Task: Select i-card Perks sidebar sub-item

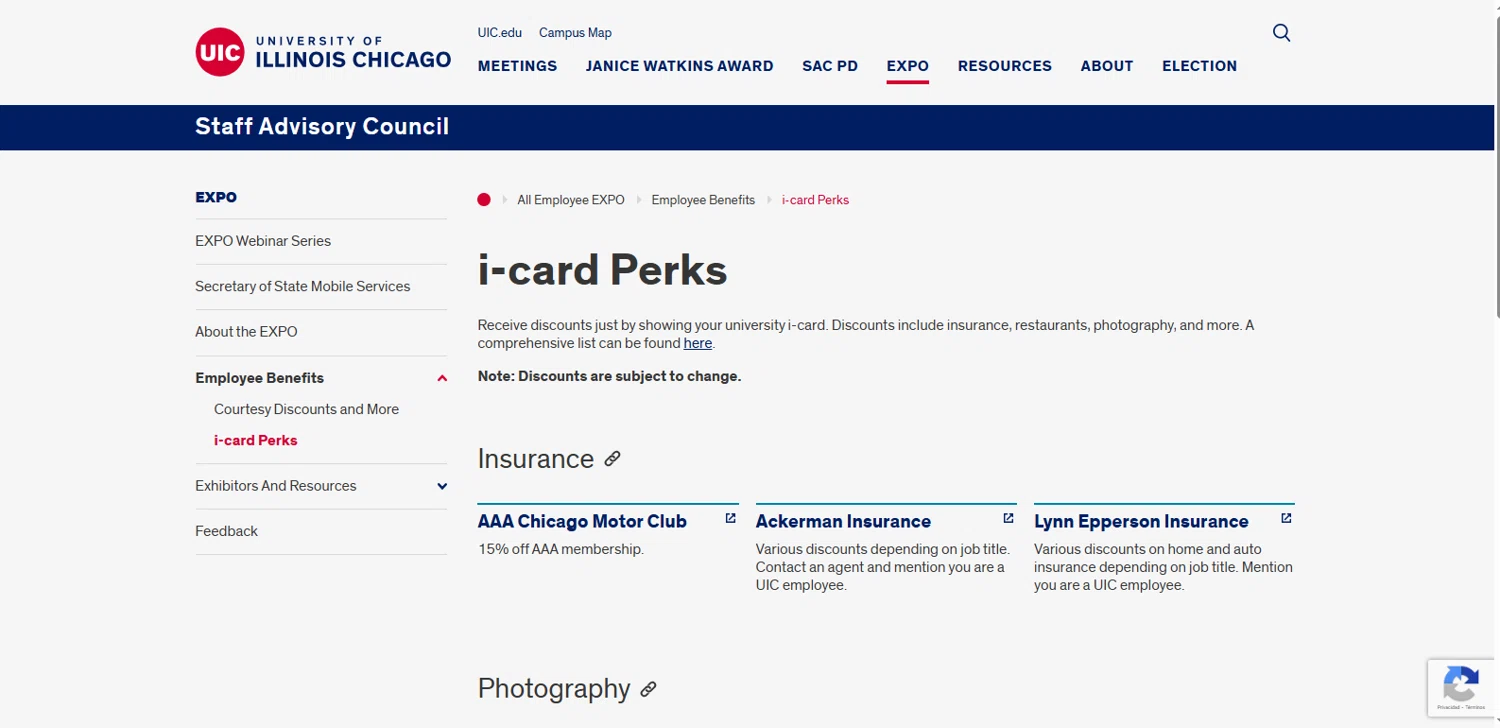Action: (x=255, y=440)
